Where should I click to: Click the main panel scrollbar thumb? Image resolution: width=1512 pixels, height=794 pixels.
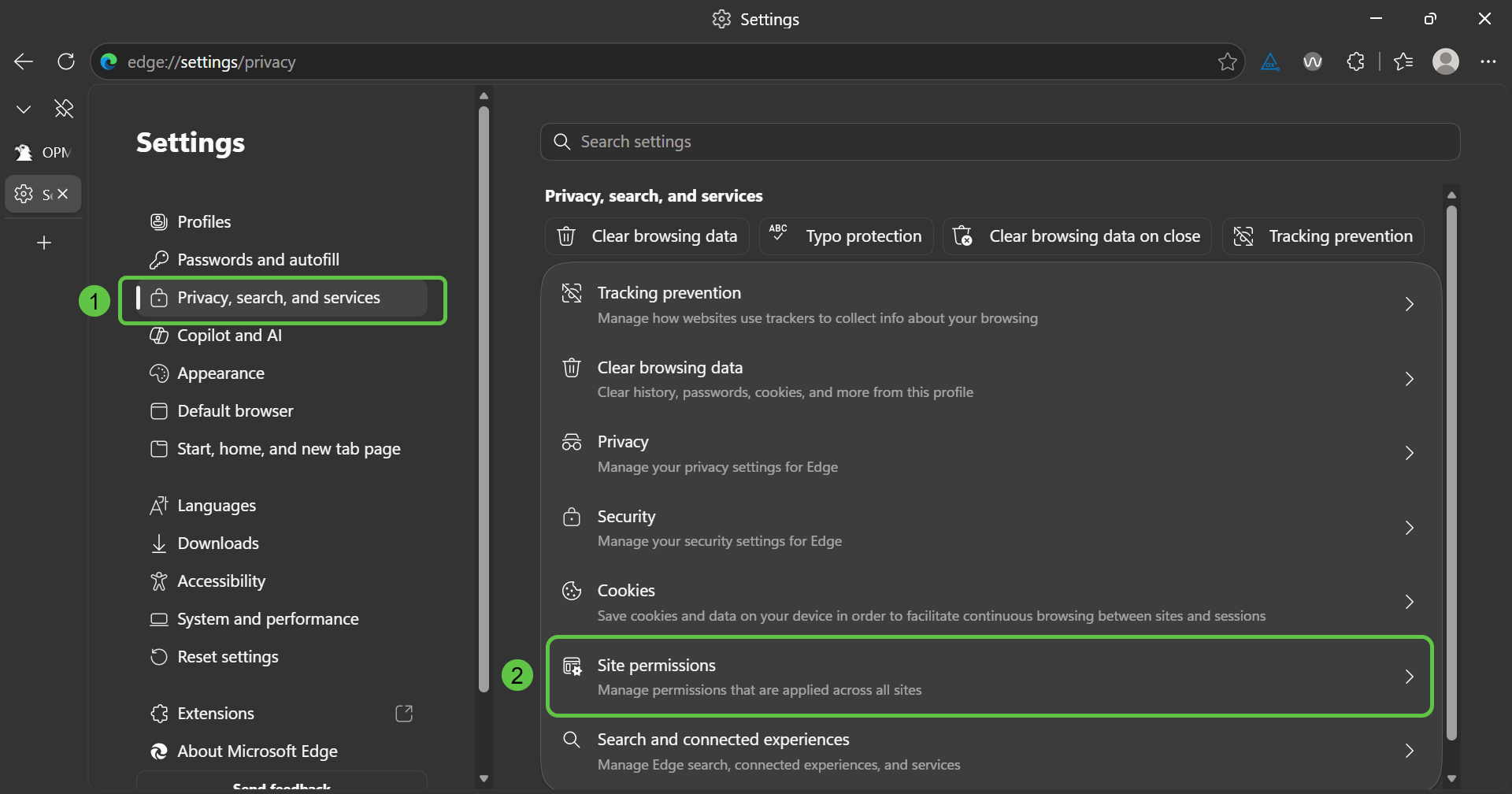point(1451,473)
